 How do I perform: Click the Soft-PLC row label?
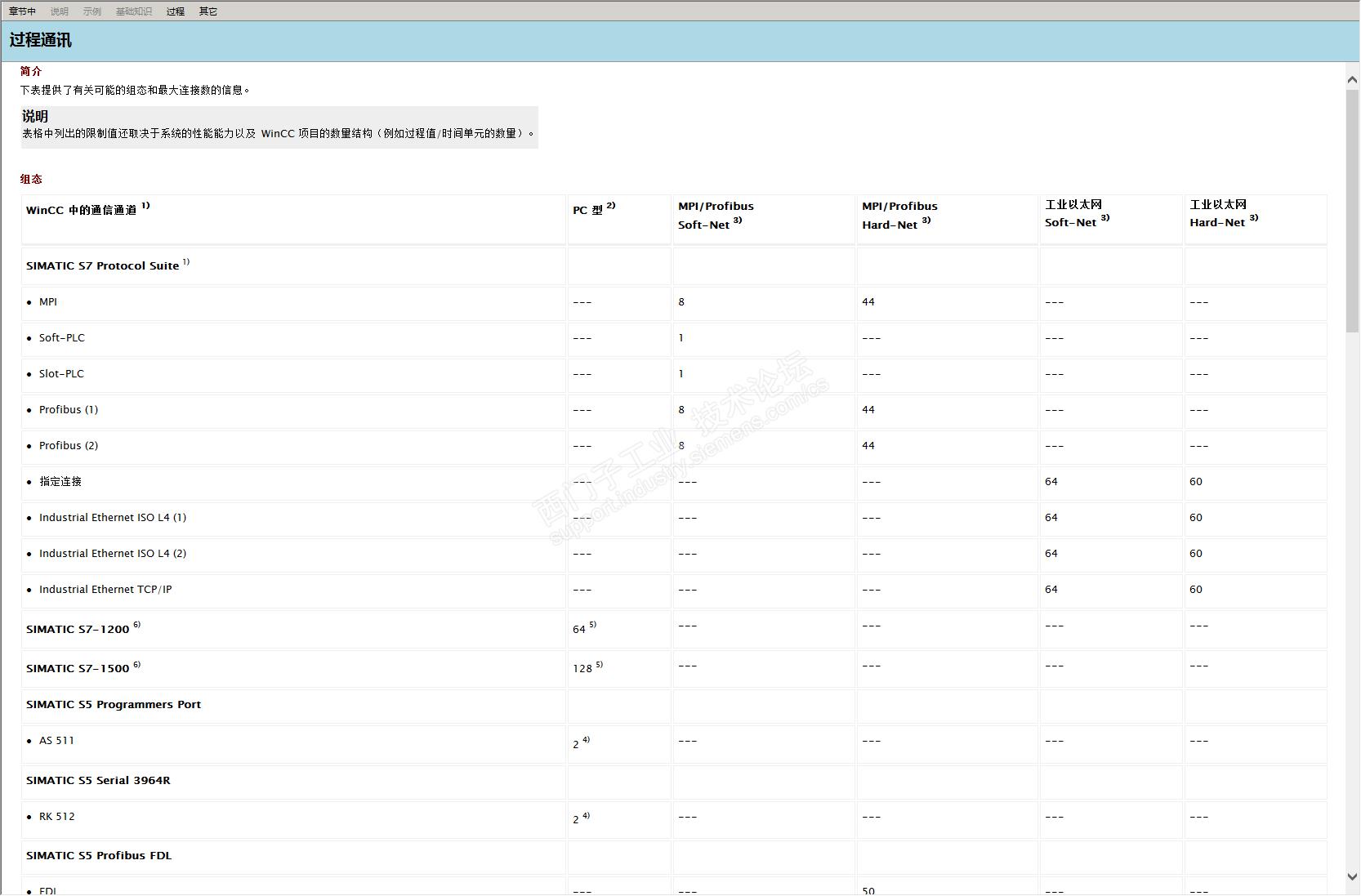[x=62, y=338]
